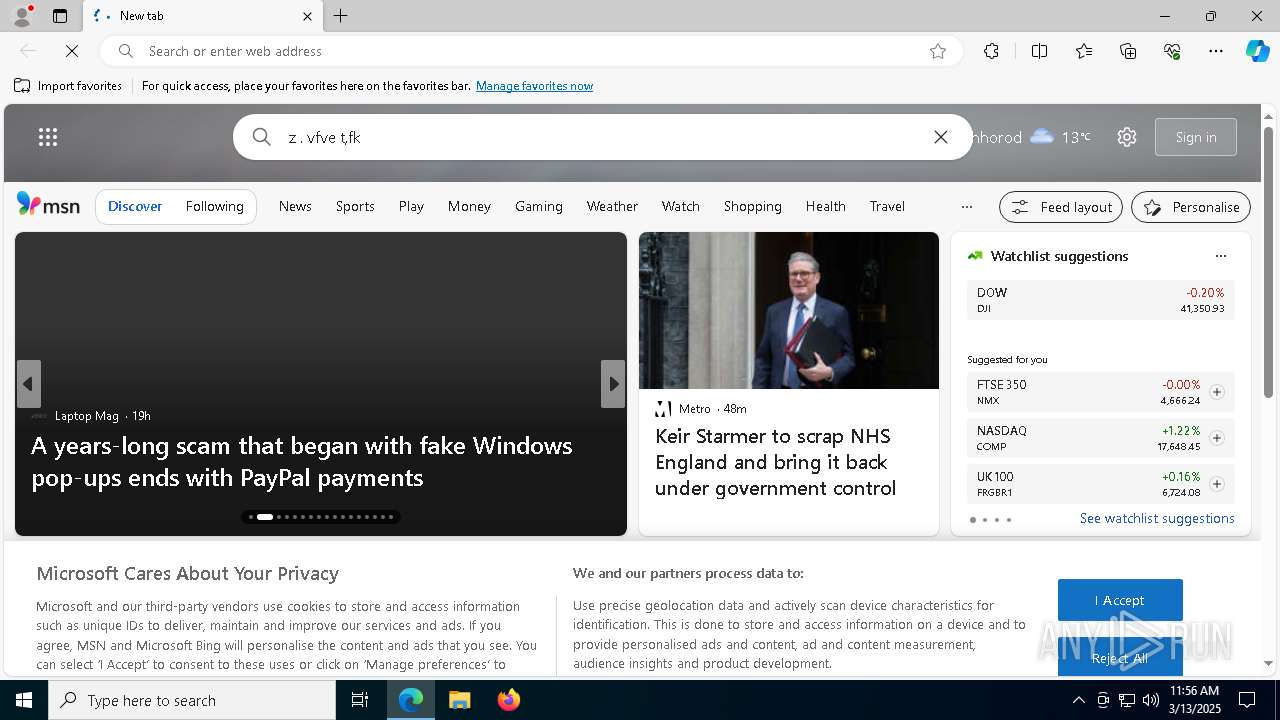Open the Sports category
This screenshot has width=1280, height=720.
355,206
